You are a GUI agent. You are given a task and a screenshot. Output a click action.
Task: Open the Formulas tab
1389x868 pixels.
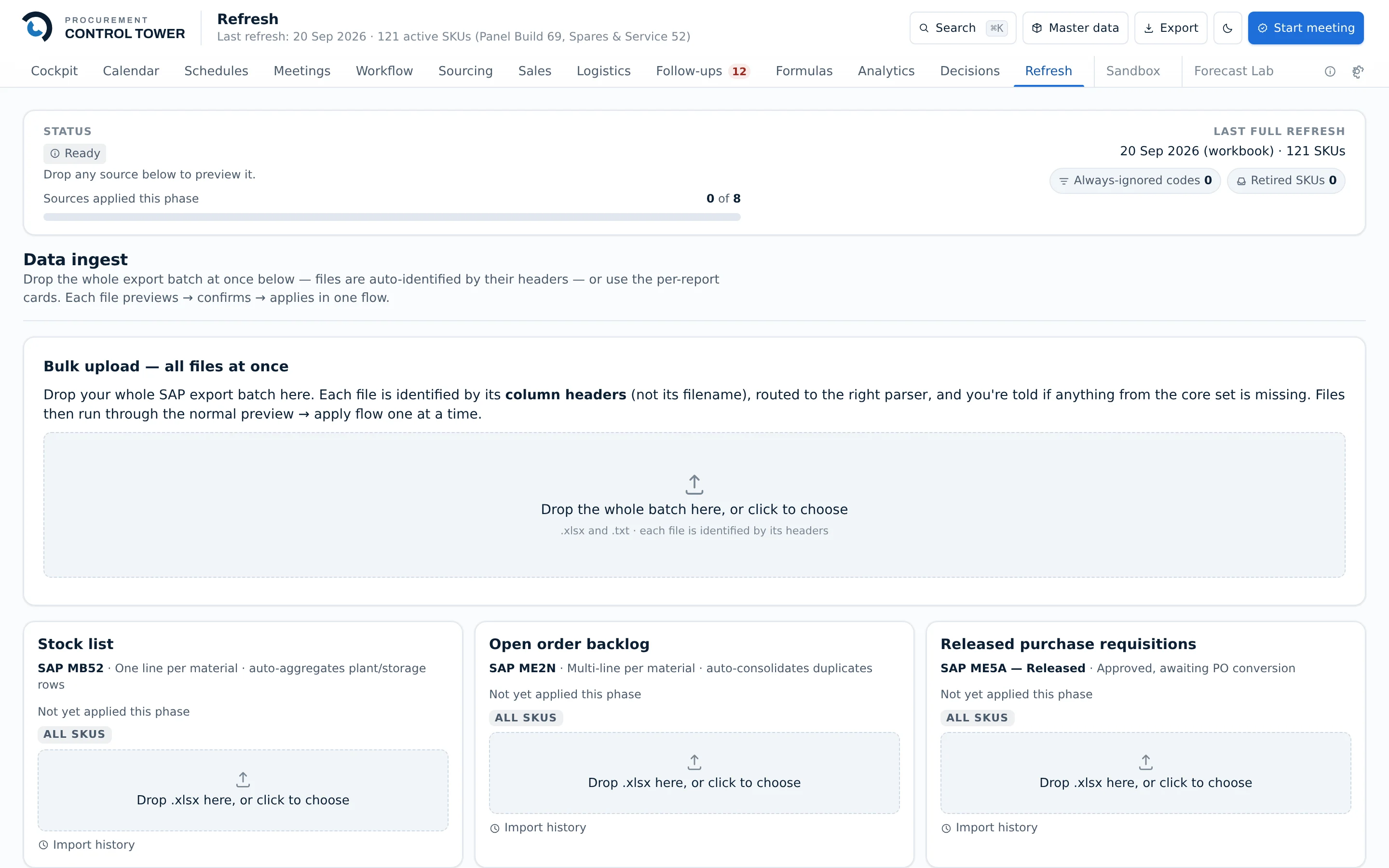click(803, 71)
